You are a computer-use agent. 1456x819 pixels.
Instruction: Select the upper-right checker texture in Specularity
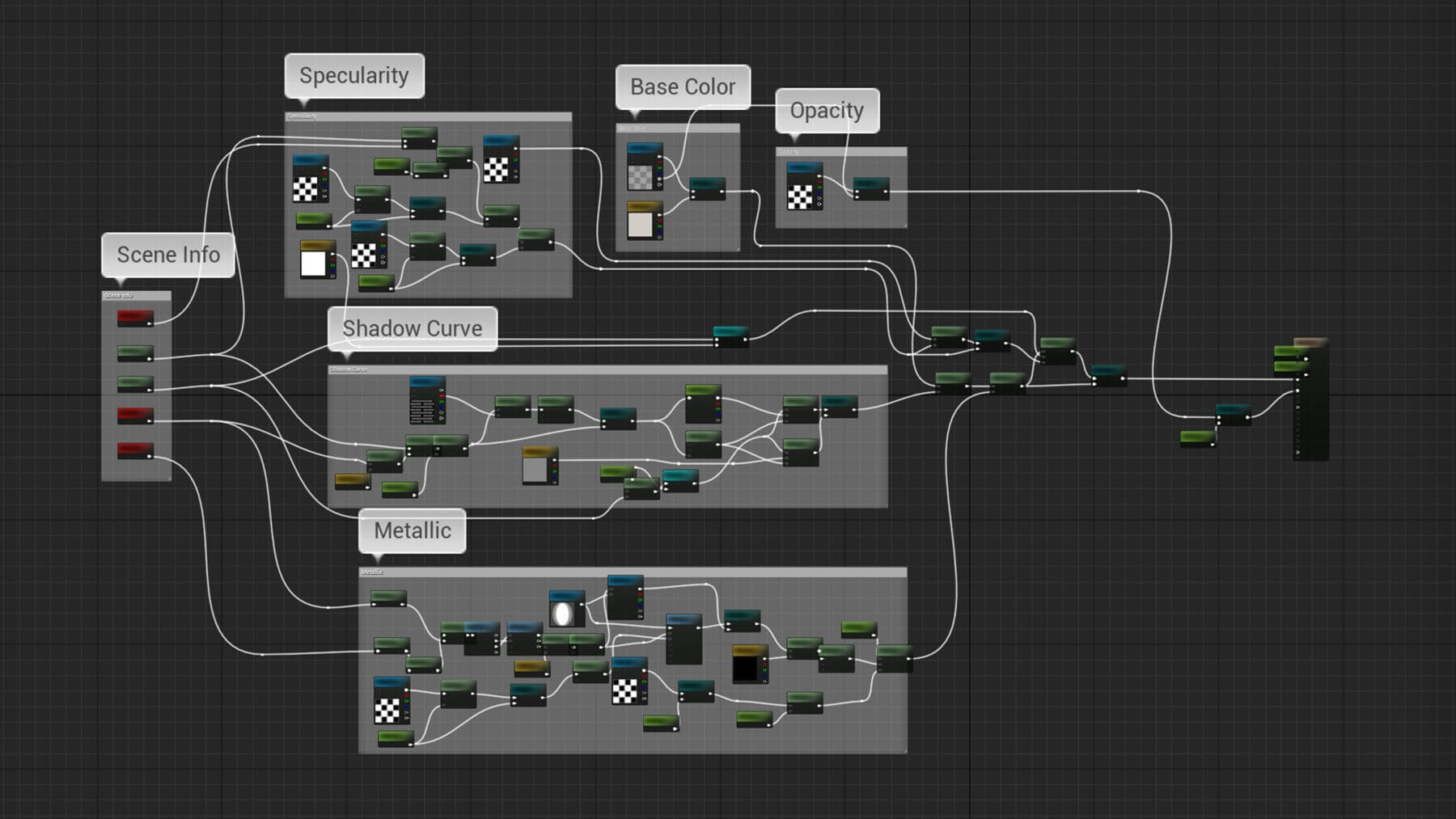[502, 159]
